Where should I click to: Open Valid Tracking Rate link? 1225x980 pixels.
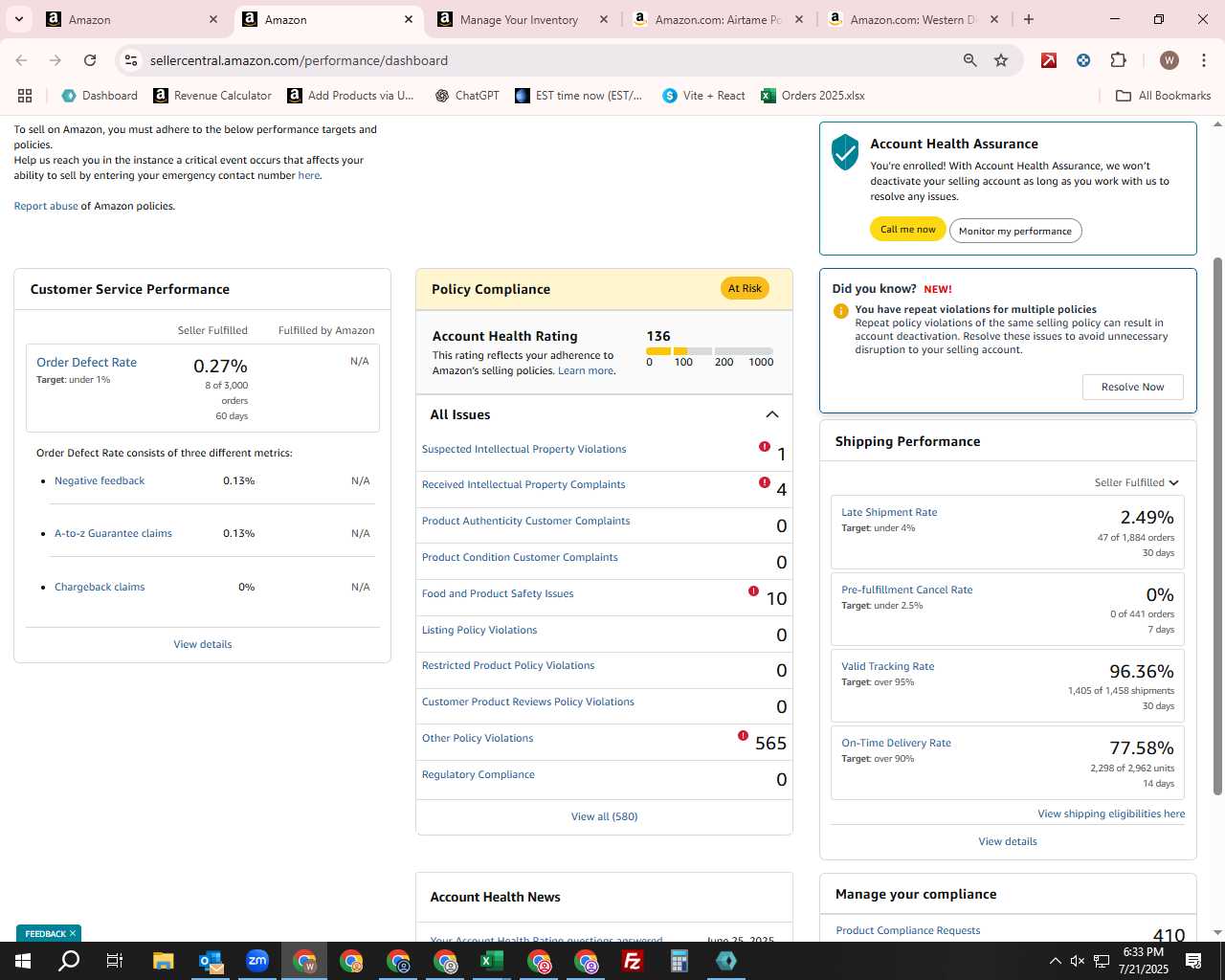[x=887, y=666]
